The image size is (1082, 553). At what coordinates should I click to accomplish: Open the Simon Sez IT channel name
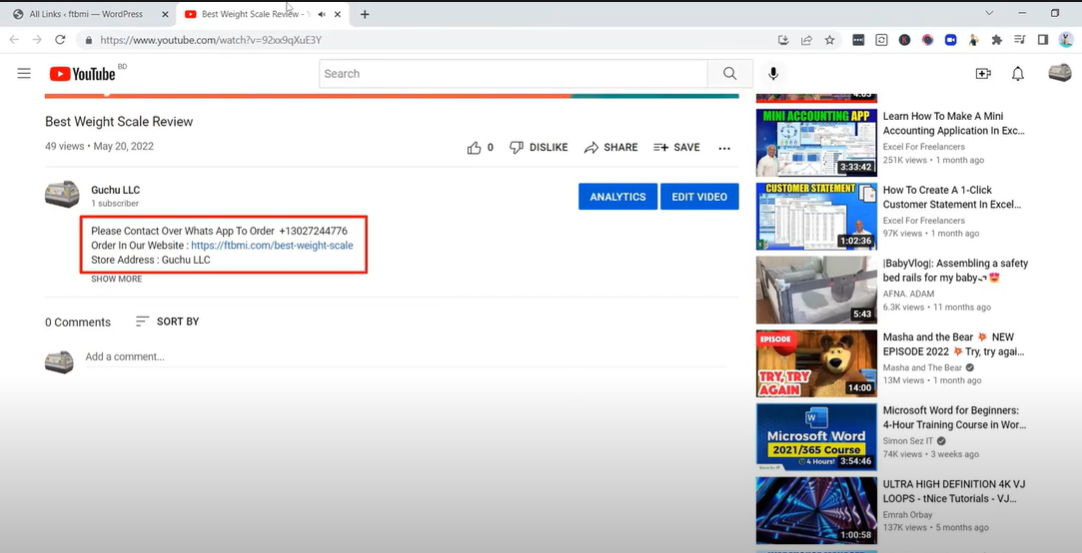[908, 441]
